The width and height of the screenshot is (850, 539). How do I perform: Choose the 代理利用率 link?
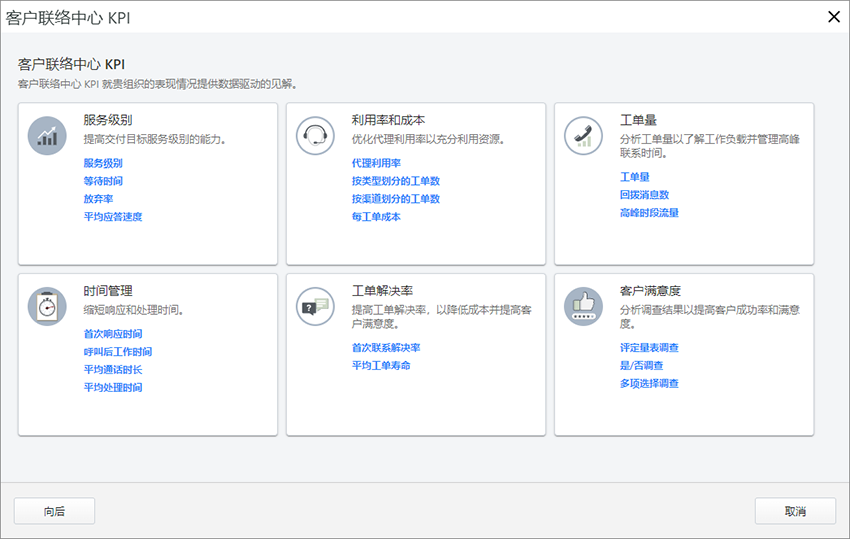pyautogui.click(x=376, y=163)
